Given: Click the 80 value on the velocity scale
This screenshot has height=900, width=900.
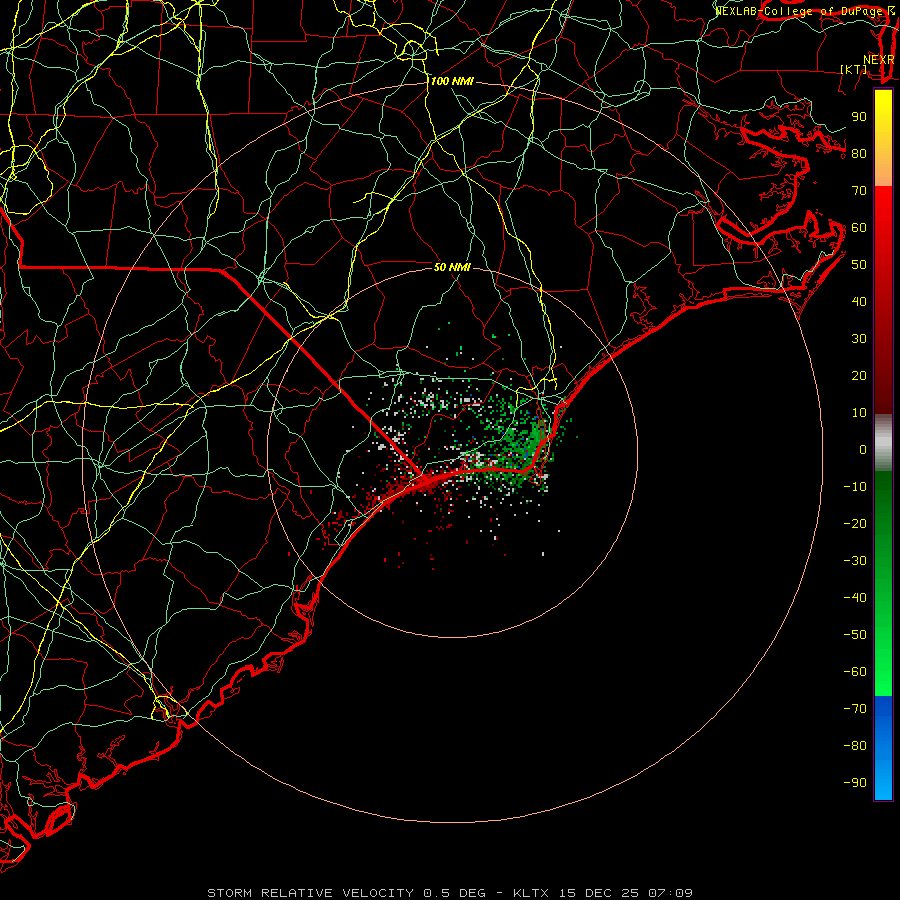Looking at the screenshot, I should tap(859, 154).
